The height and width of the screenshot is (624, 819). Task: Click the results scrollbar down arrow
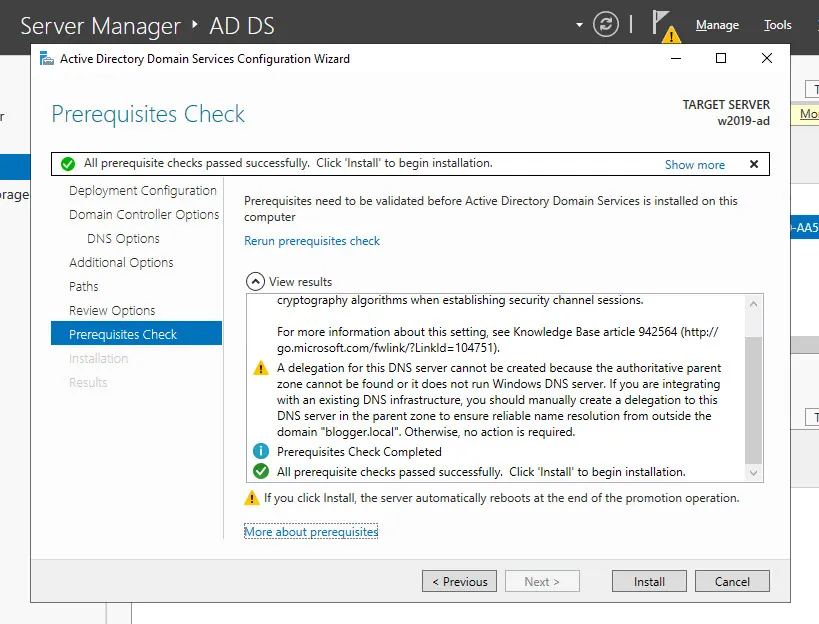pos(755,474)
